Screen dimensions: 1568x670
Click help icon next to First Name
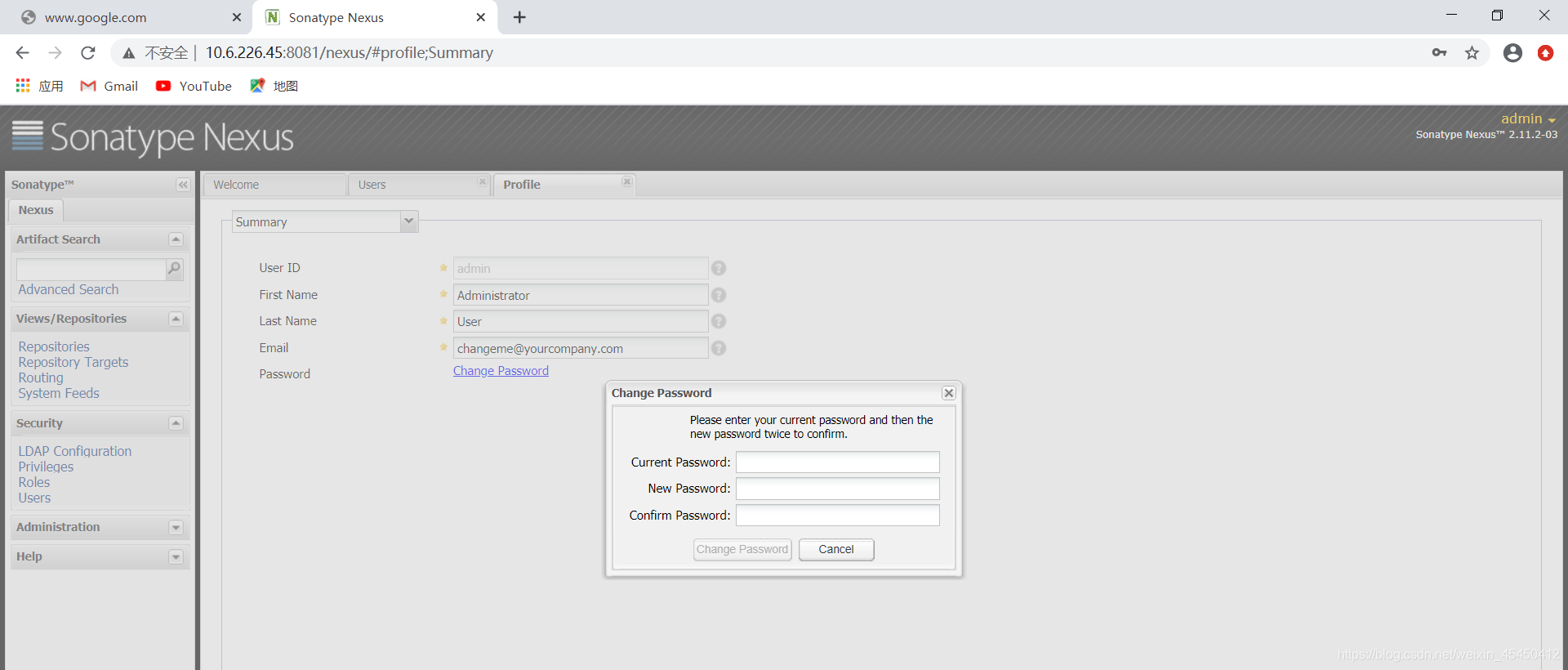point(719,295)
